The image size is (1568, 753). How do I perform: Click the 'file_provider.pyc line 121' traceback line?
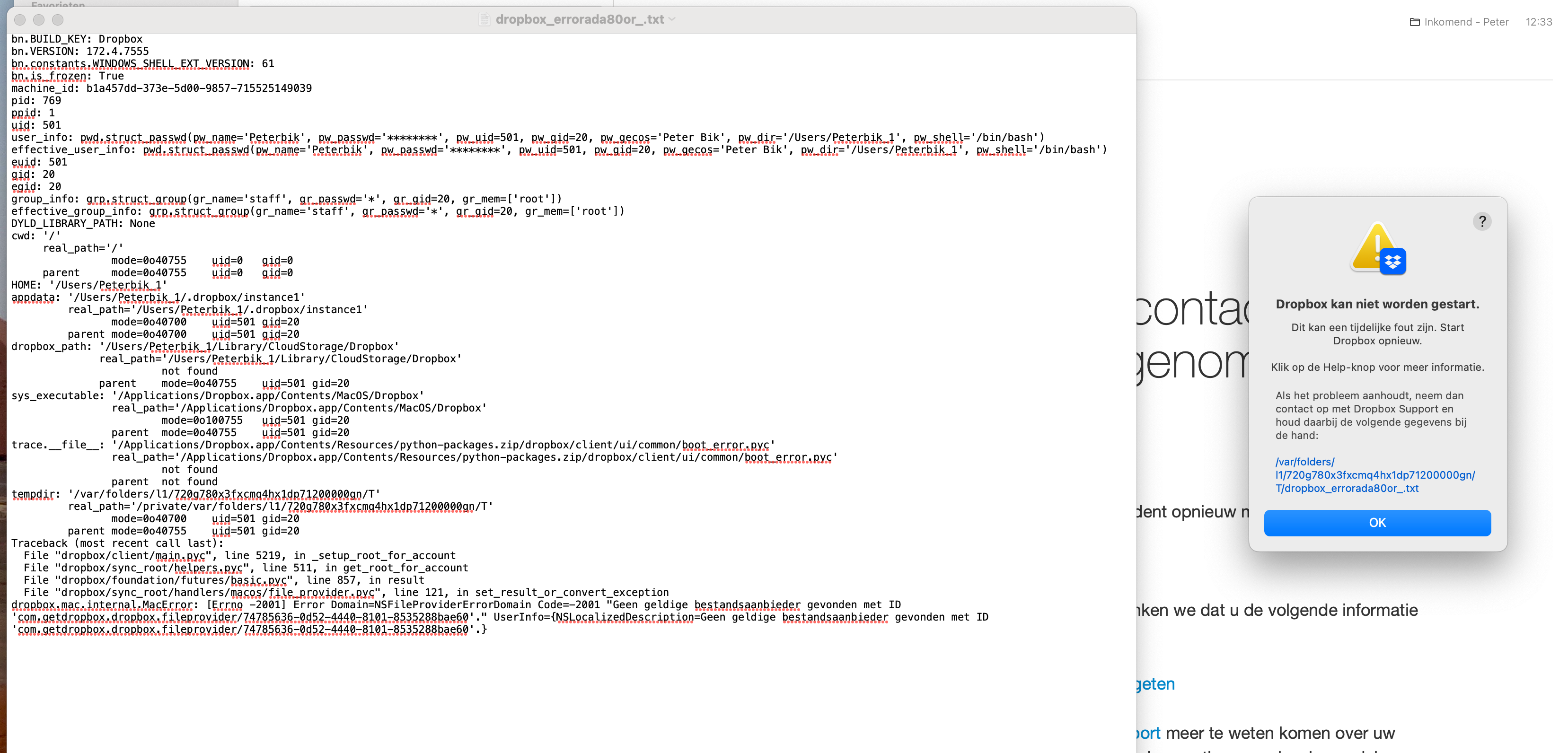tap(346, 592)
